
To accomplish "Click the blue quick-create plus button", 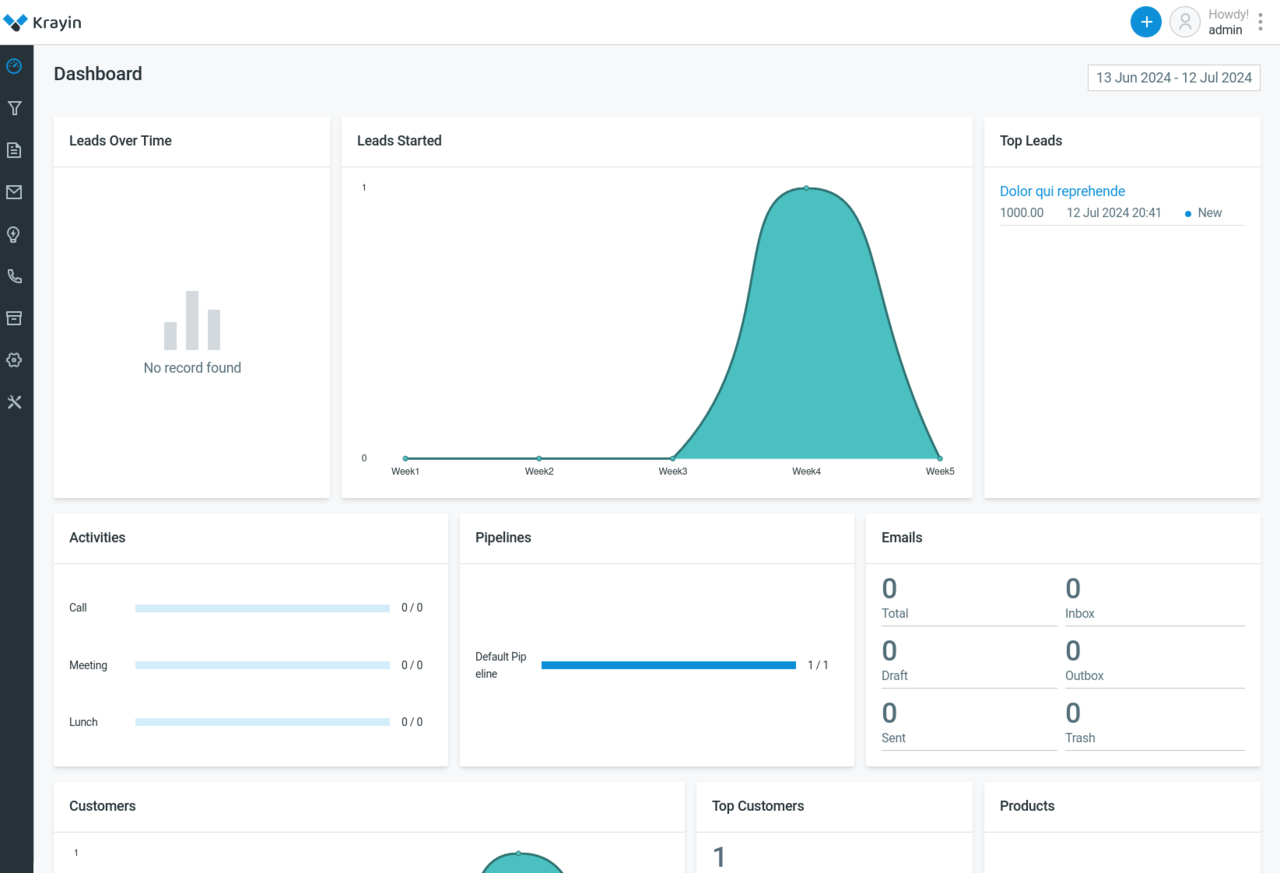I will tap(1146, 22).
